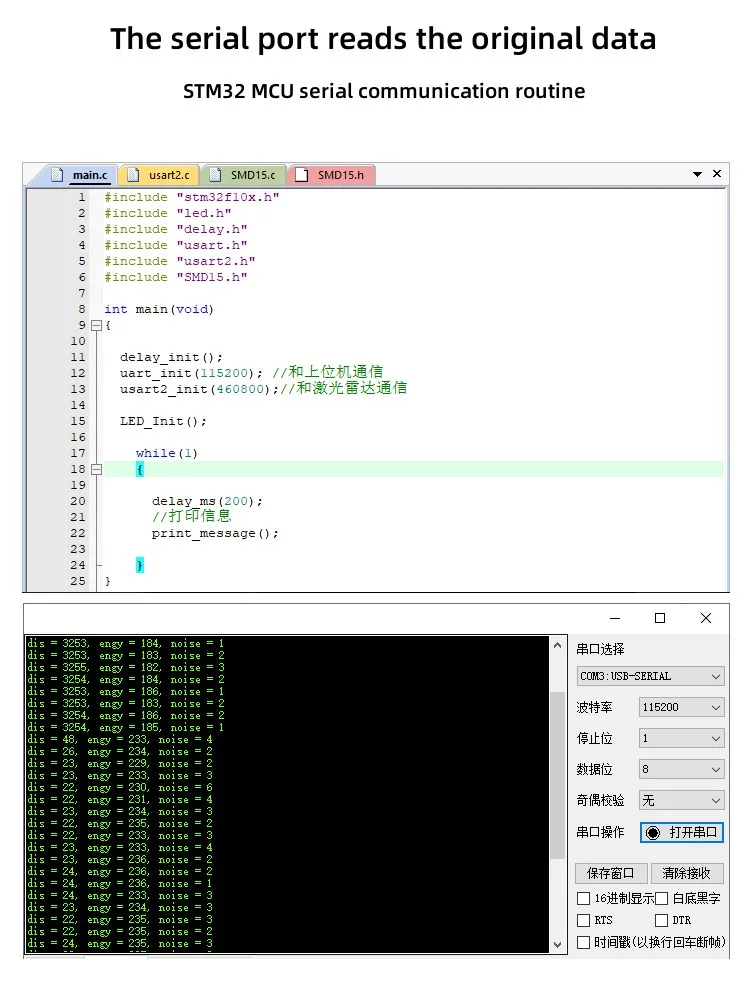Click the highlighted closing brace on line 24
Viewport: 750px width, 981px height.
(139, 566)
